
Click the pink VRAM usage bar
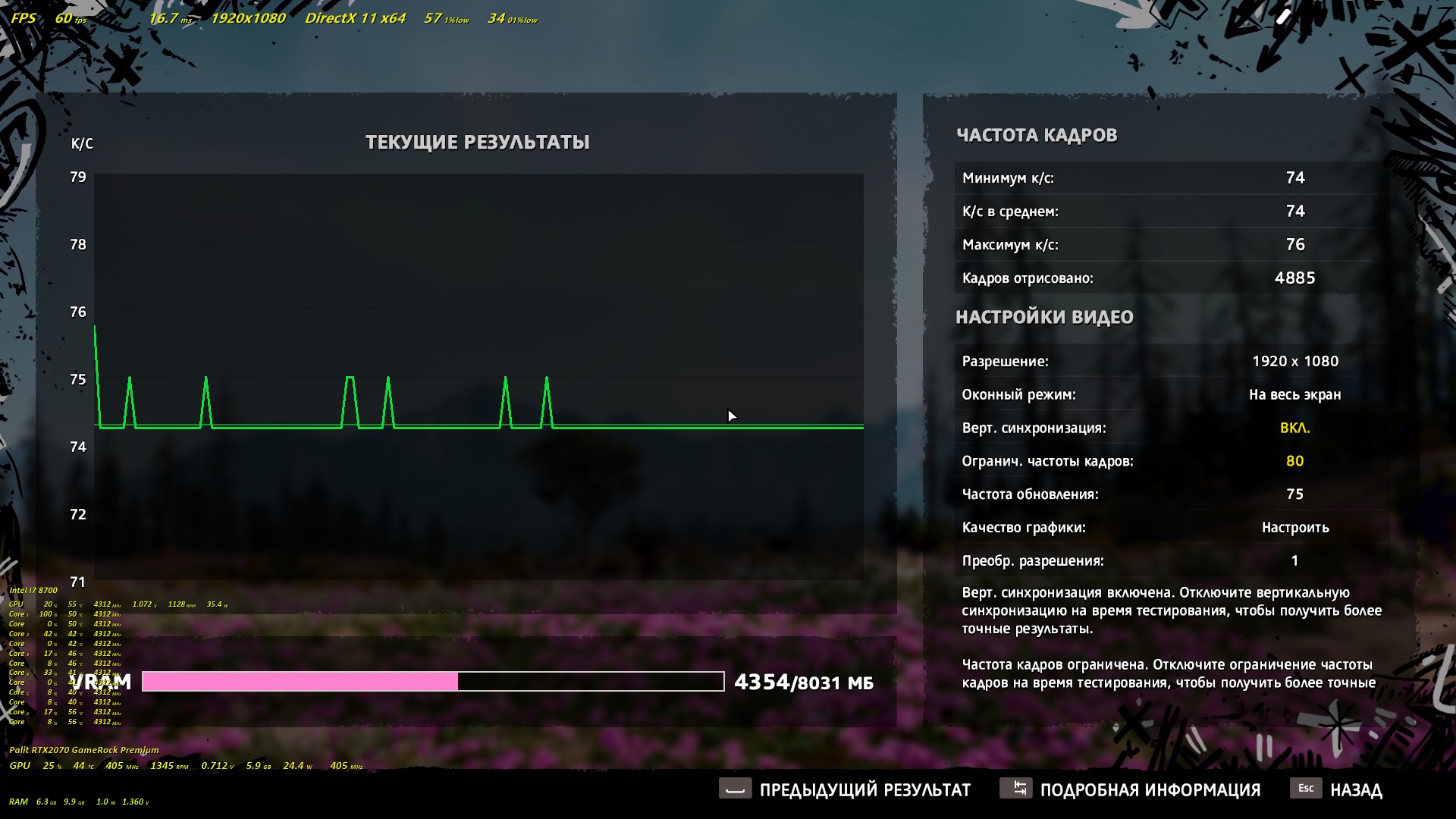(x=300, y=682)
